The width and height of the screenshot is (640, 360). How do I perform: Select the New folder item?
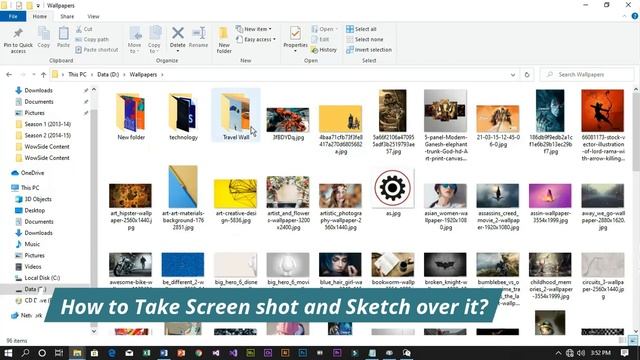[131, 116]
